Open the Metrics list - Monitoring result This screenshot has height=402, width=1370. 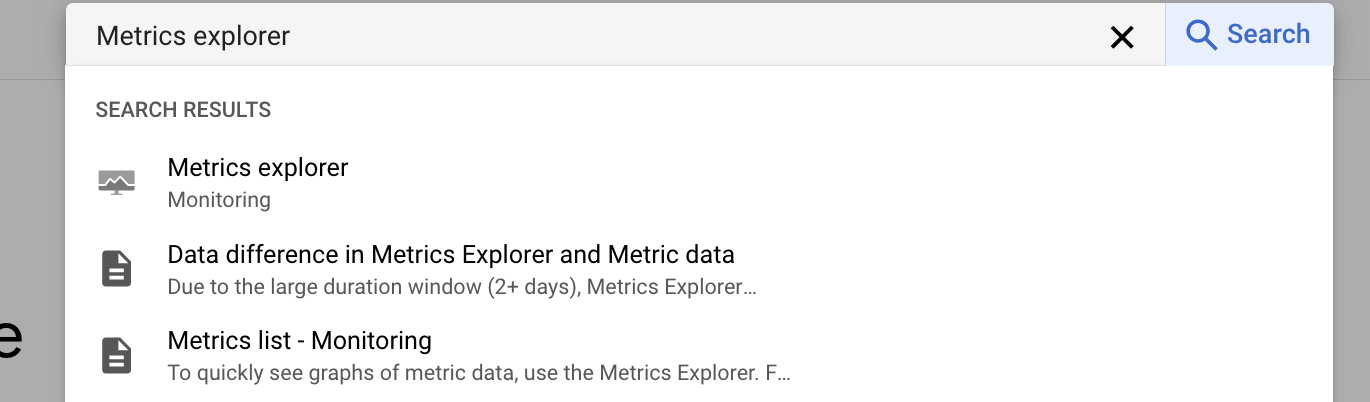click(x=300, y=341)
